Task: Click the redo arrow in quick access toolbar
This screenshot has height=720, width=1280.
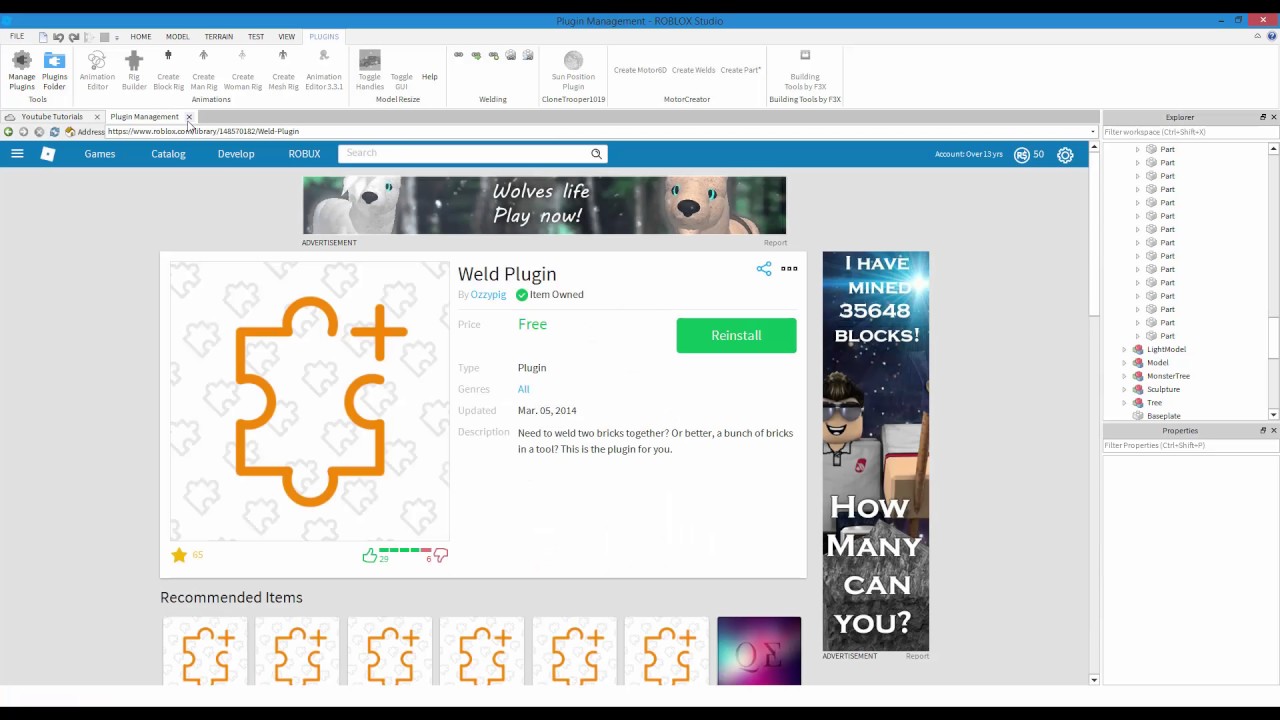Action: pos(73,37)
